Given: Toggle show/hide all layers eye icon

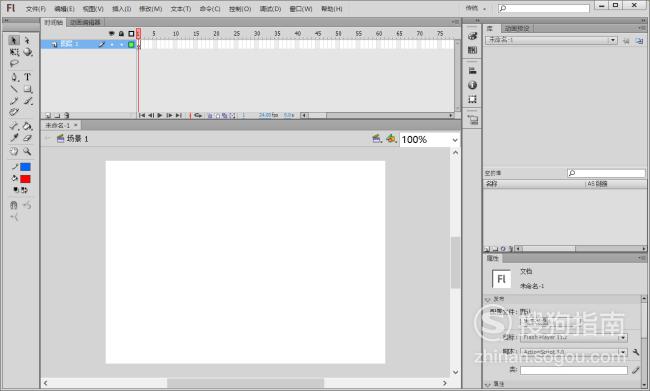Looking at the screenshot, I should tap(112, 34).
